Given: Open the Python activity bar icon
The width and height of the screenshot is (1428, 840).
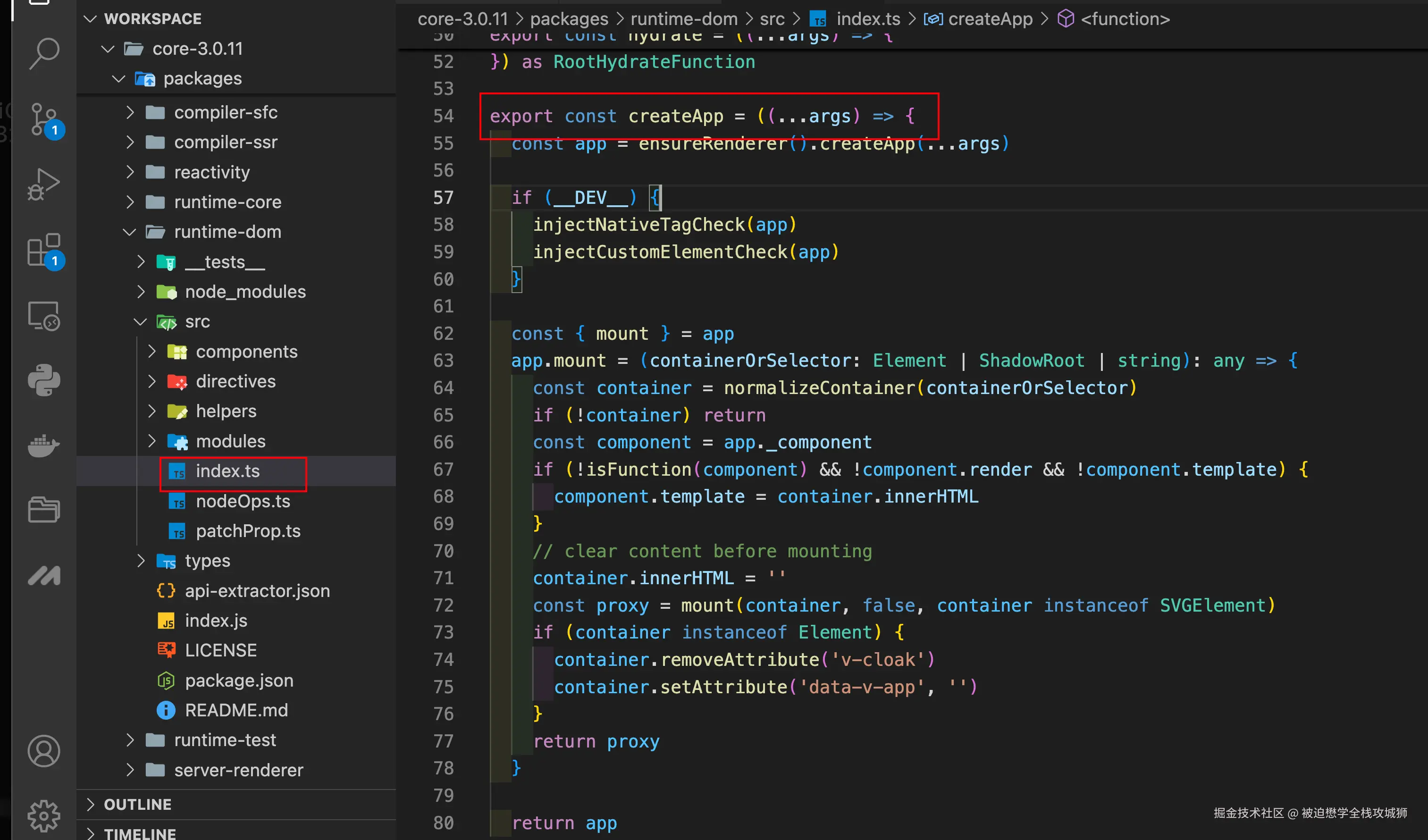Looking at the screenshot, I should [x=43, y=380].
